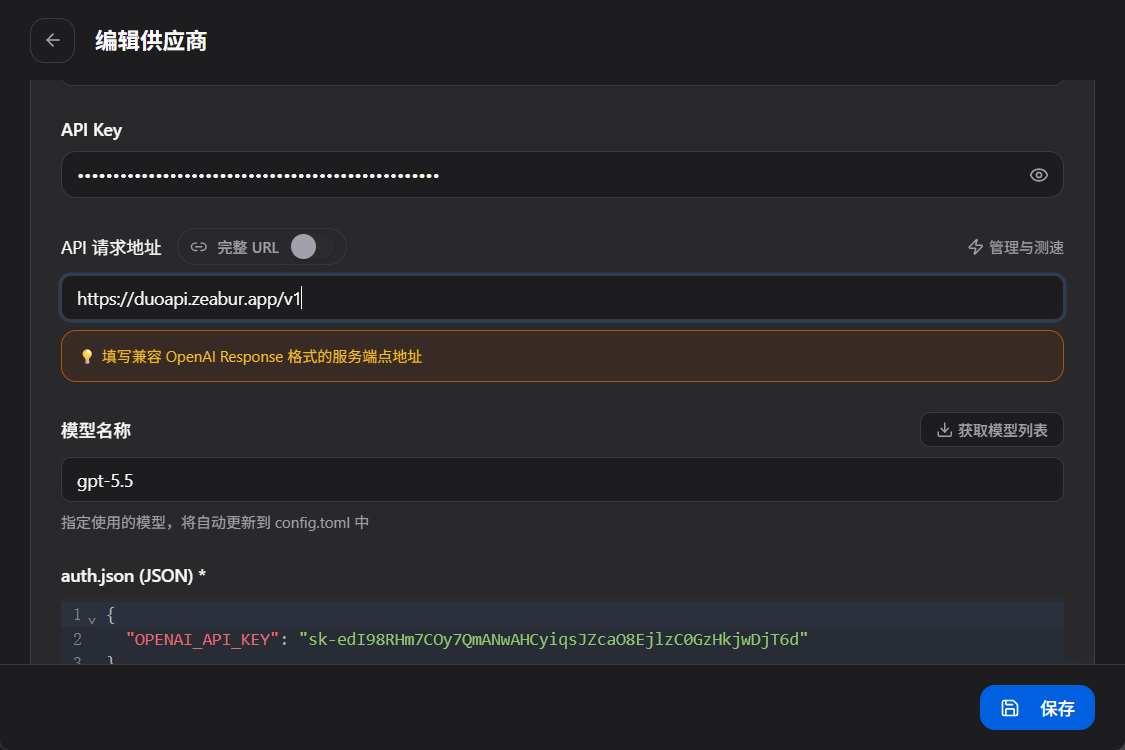Collapse JSON block with line 1 fold arrow
Image resolution: width=1125 pixels, height=750 pixels.
pyautogui.click(x=92, y=618)
